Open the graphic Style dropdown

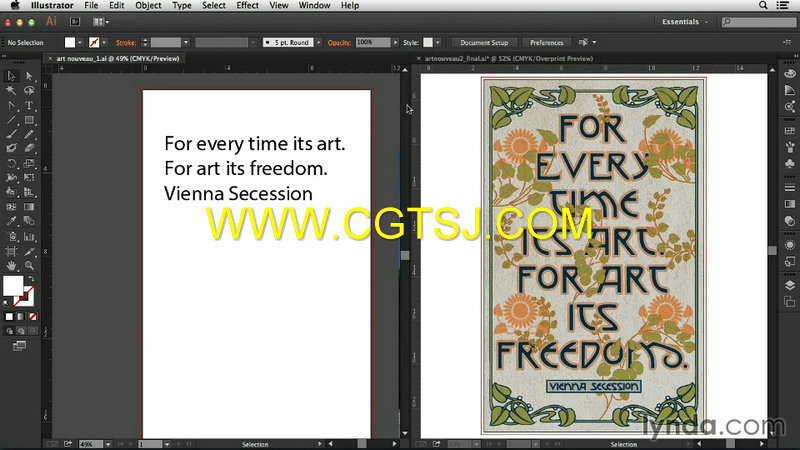pyautogui.click(x=438, y=43)
